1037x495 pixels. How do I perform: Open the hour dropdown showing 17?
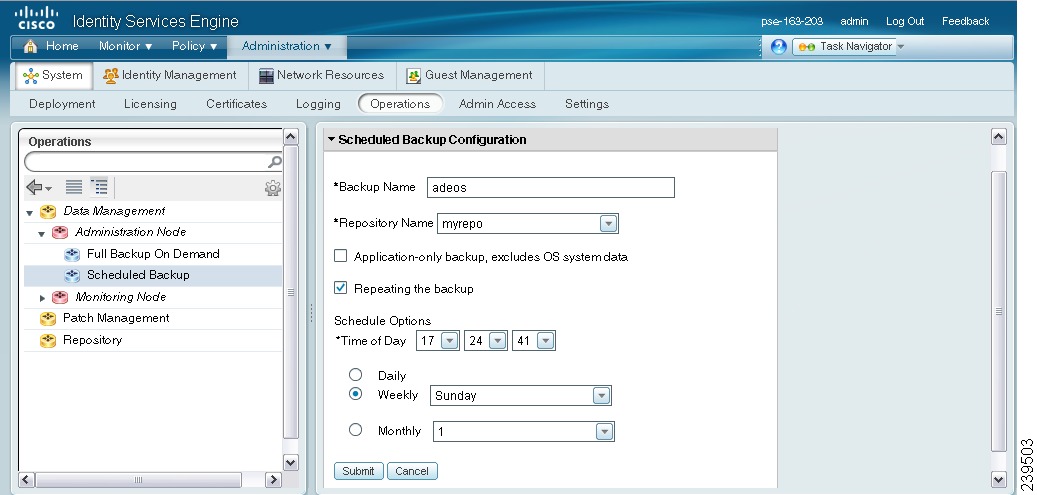pos(450,341)
